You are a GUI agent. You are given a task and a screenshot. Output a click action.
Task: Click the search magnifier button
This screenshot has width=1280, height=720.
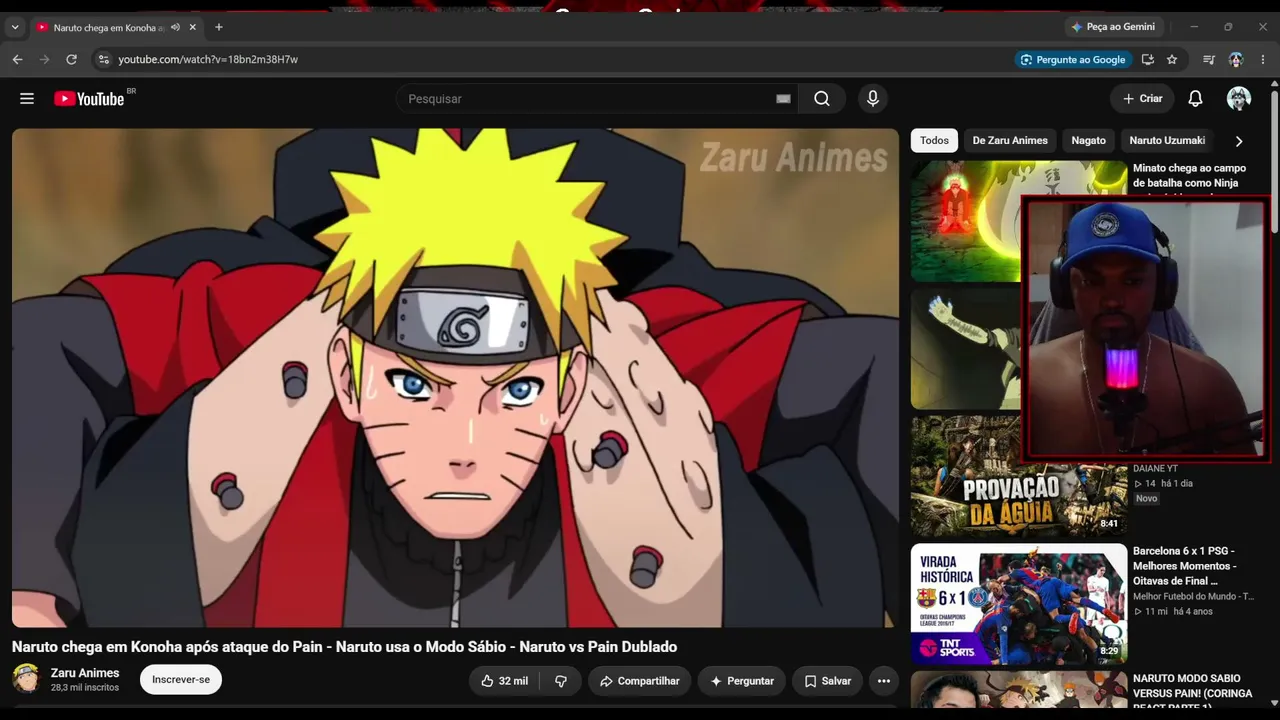click(822, 99)
